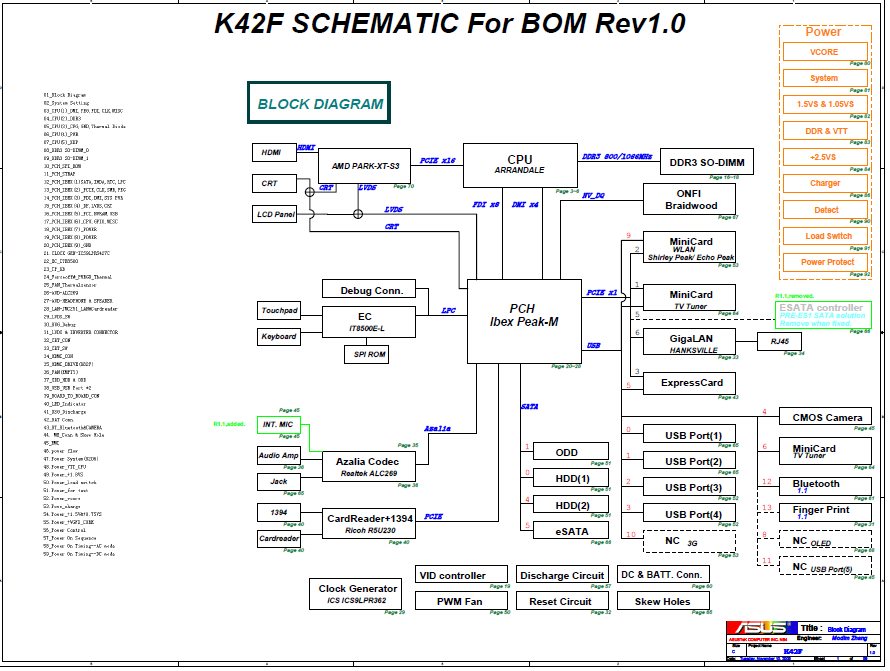Click the 'Discharge Circuit' block
Viewport: 890px width, 671px height.
point(562,574)
